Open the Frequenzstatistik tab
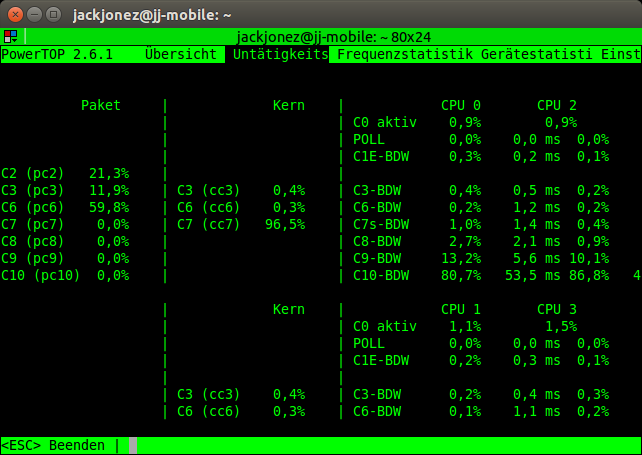This screenshot has height=455, width=642. [404, 54]
